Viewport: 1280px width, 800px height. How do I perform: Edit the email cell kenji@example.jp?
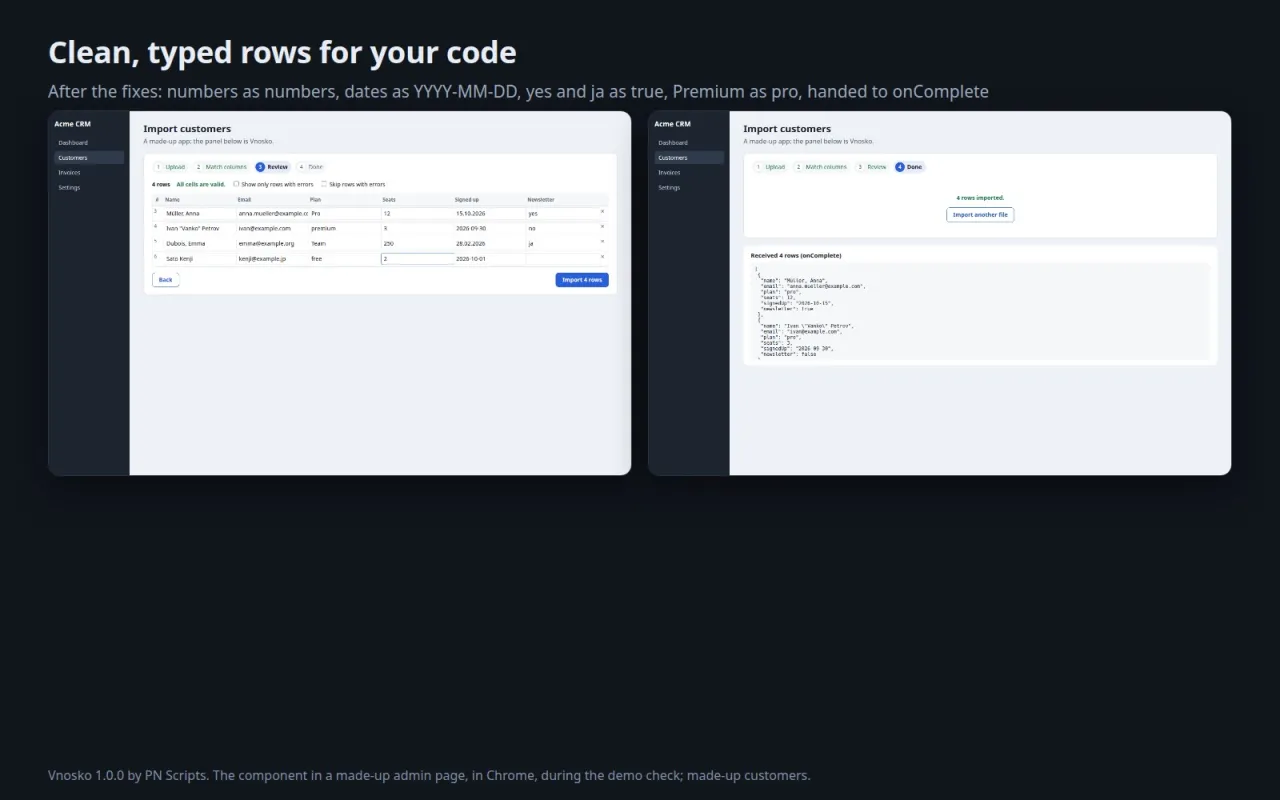pos(272,259)
